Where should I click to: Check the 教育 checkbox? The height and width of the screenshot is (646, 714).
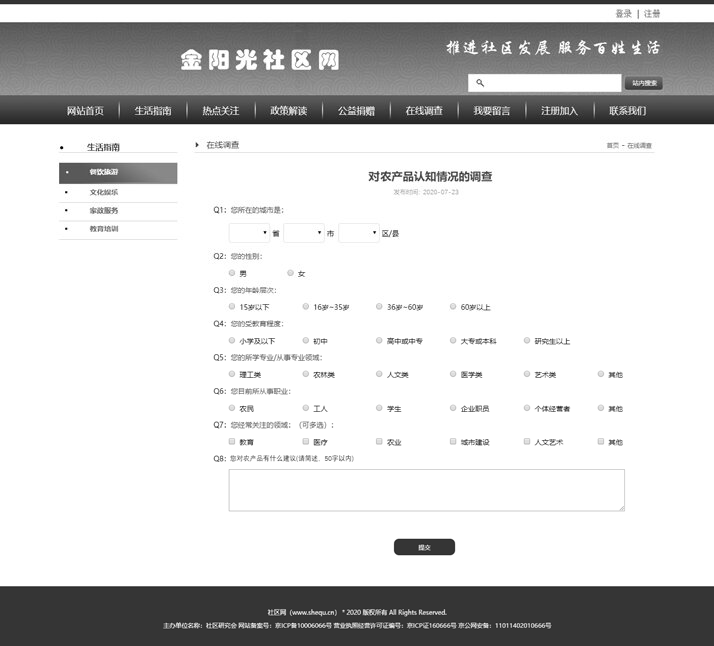[x=232, y=441]
